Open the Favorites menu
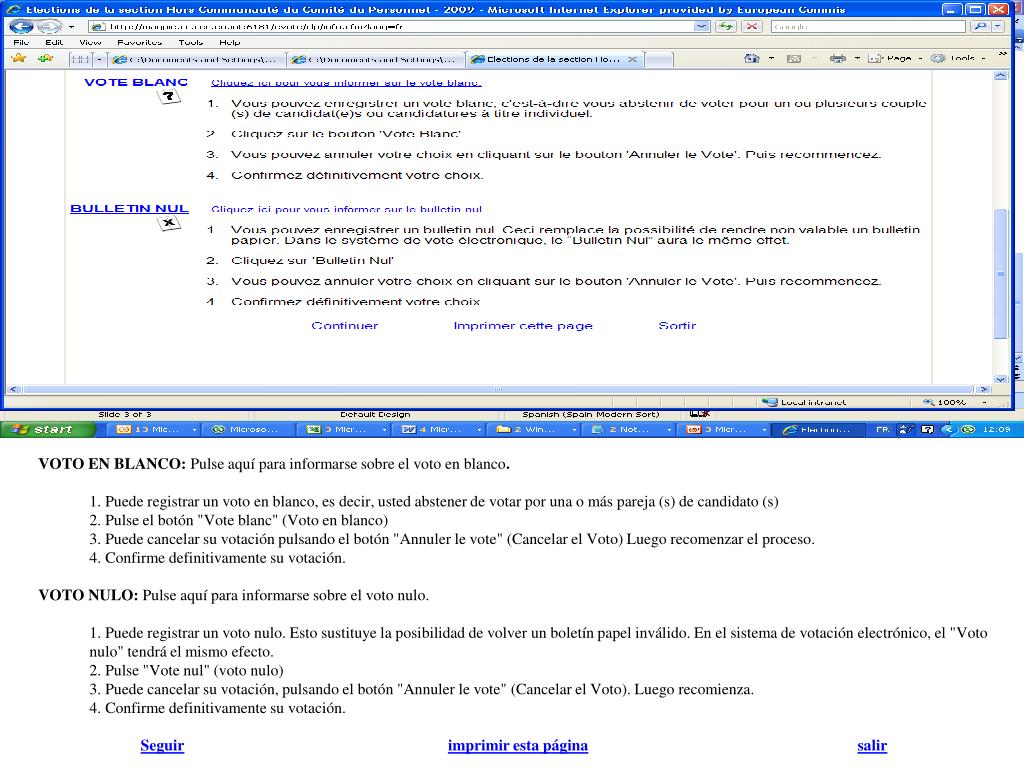The width and height of the screenshot is (1024, 768). point(139,42)
